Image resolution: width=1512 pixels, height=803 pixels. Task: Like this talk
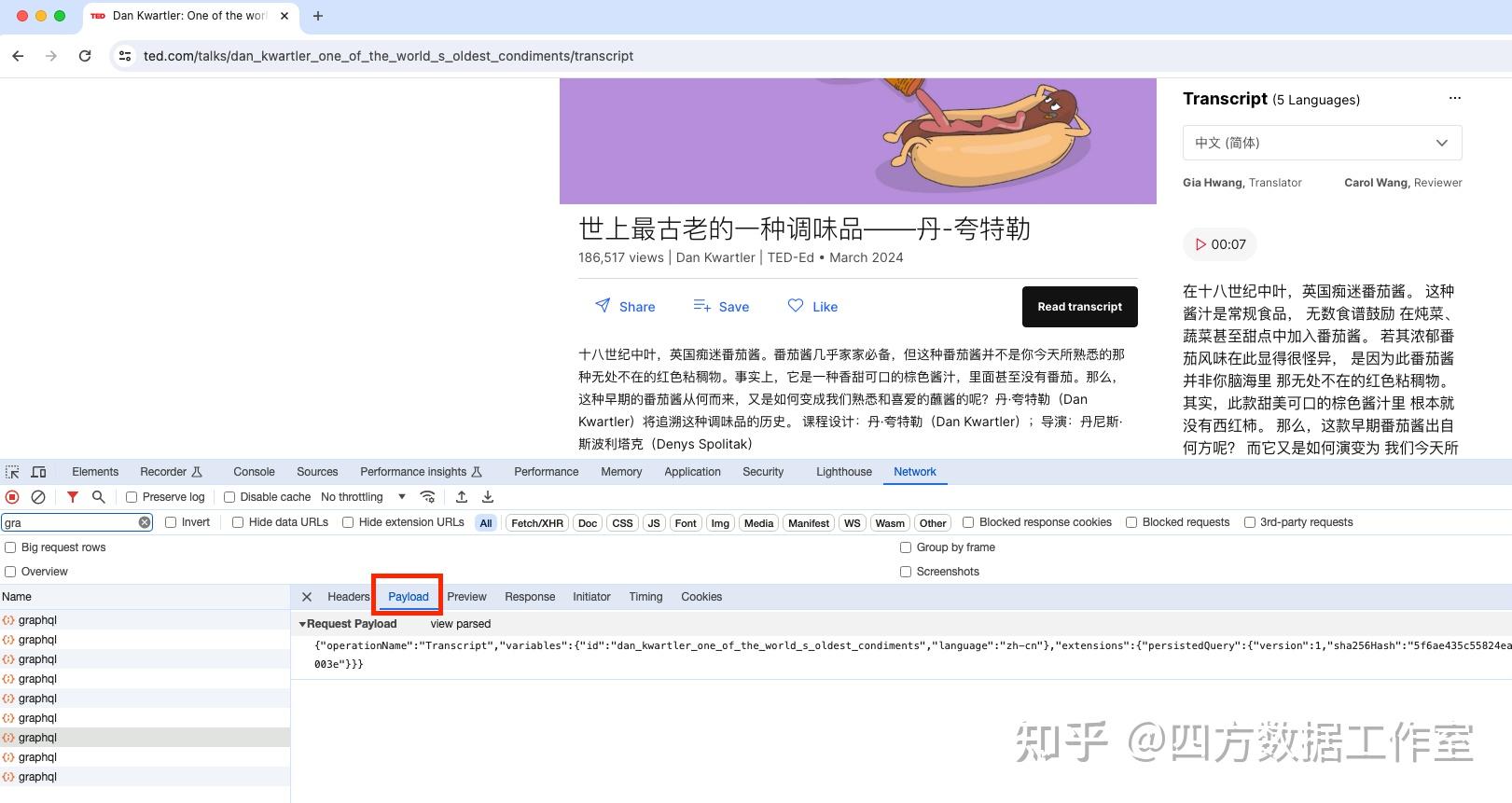812,307
